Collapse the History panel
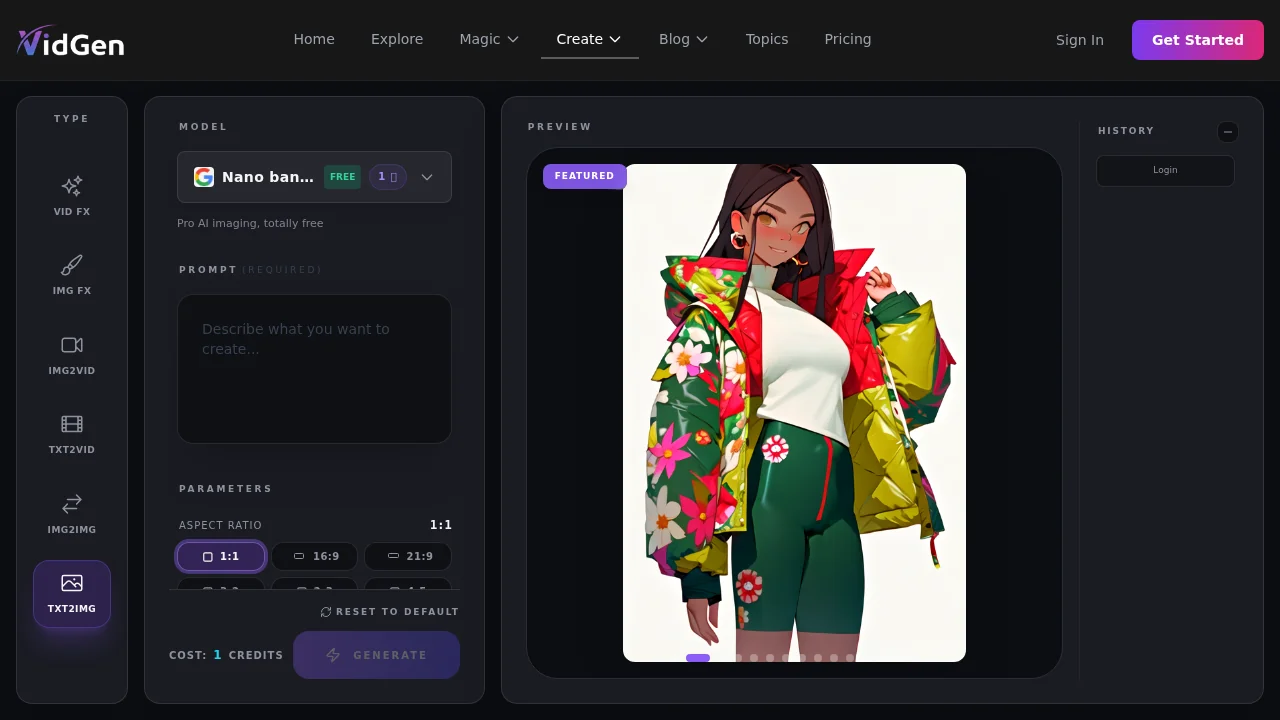This screenshot has height=720, width=1280. (1228, 131)
